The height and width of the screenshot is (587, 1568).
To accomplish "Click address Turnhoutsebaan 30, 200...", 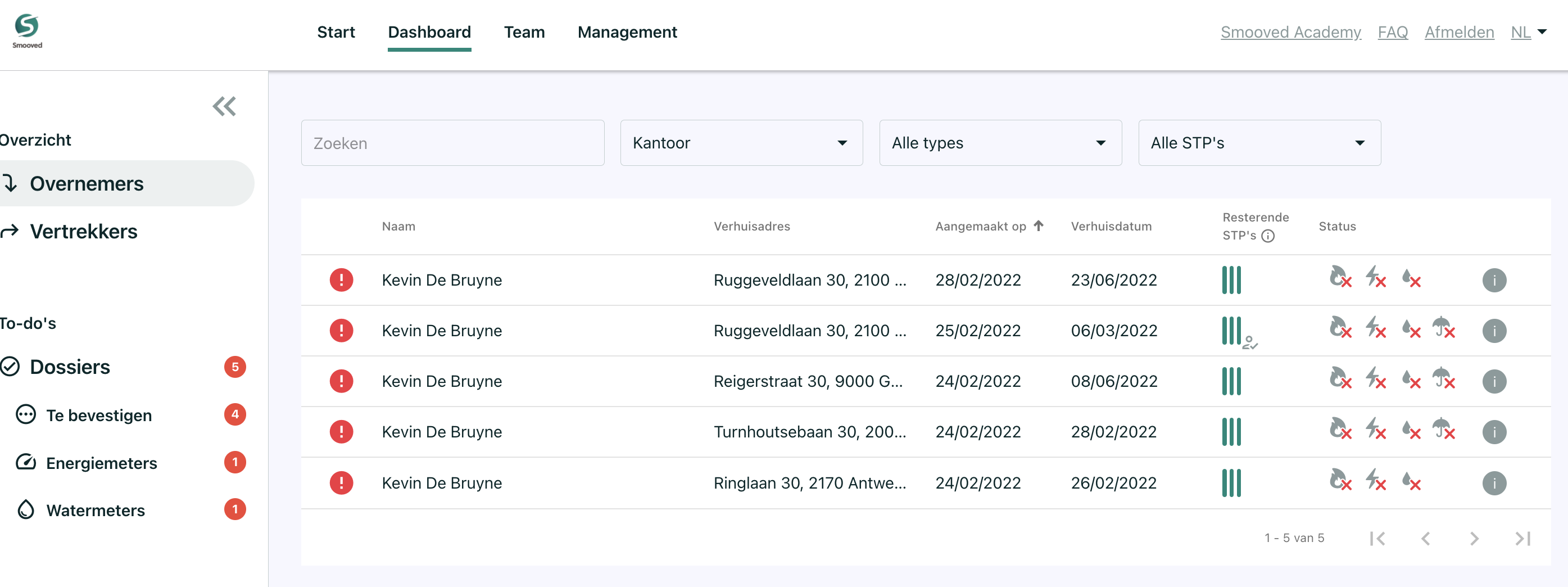I will point(809,432).
